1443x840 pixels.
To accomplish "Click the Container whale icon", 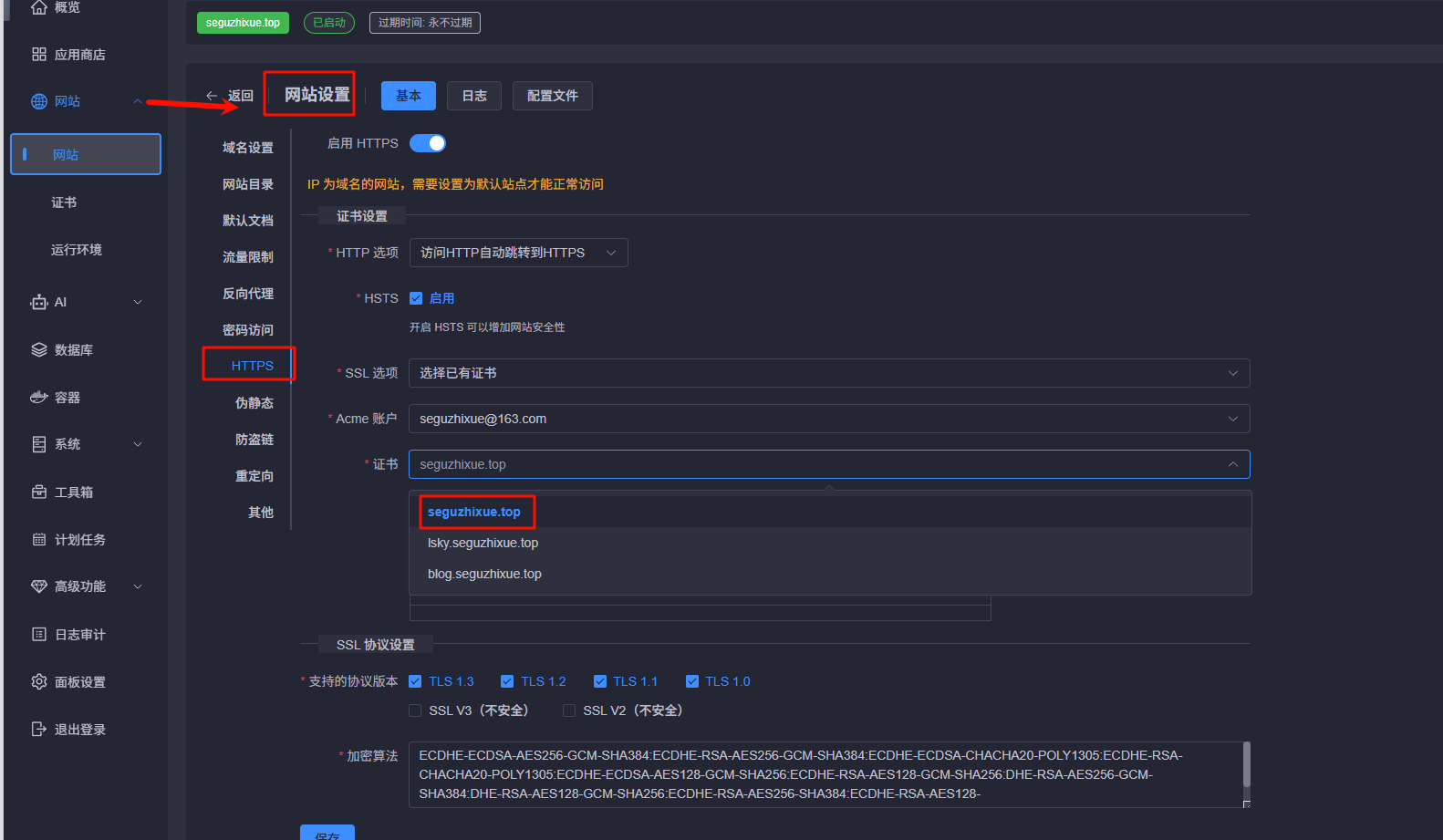I will [38, 398].
